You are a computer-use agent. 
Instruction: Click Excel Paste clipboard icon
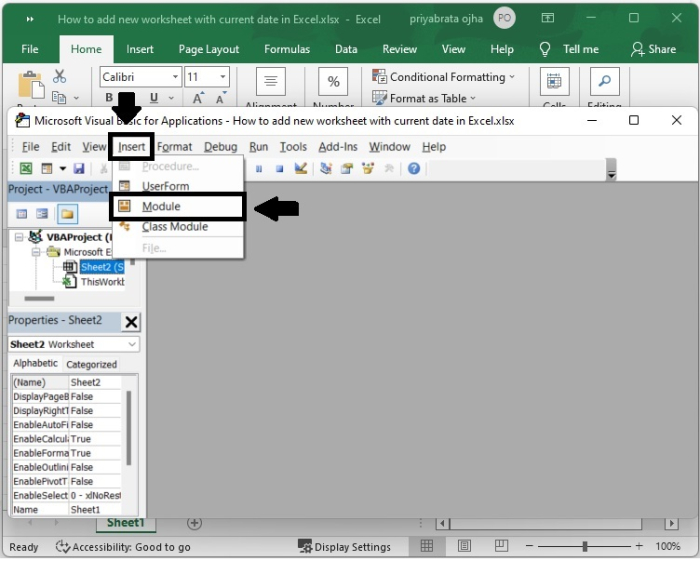[31, 84]
